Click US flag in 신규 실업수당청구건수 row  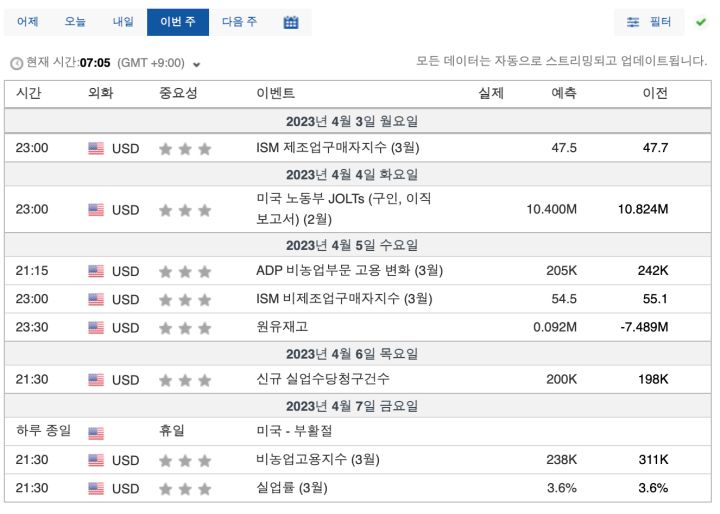click(96, 380)
